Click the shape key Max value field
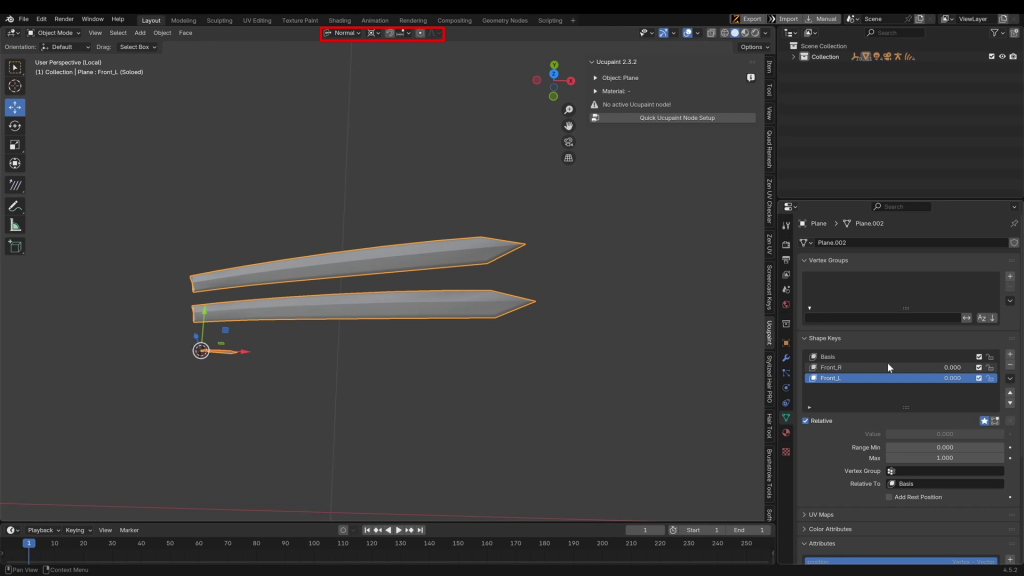 point(944,459)
